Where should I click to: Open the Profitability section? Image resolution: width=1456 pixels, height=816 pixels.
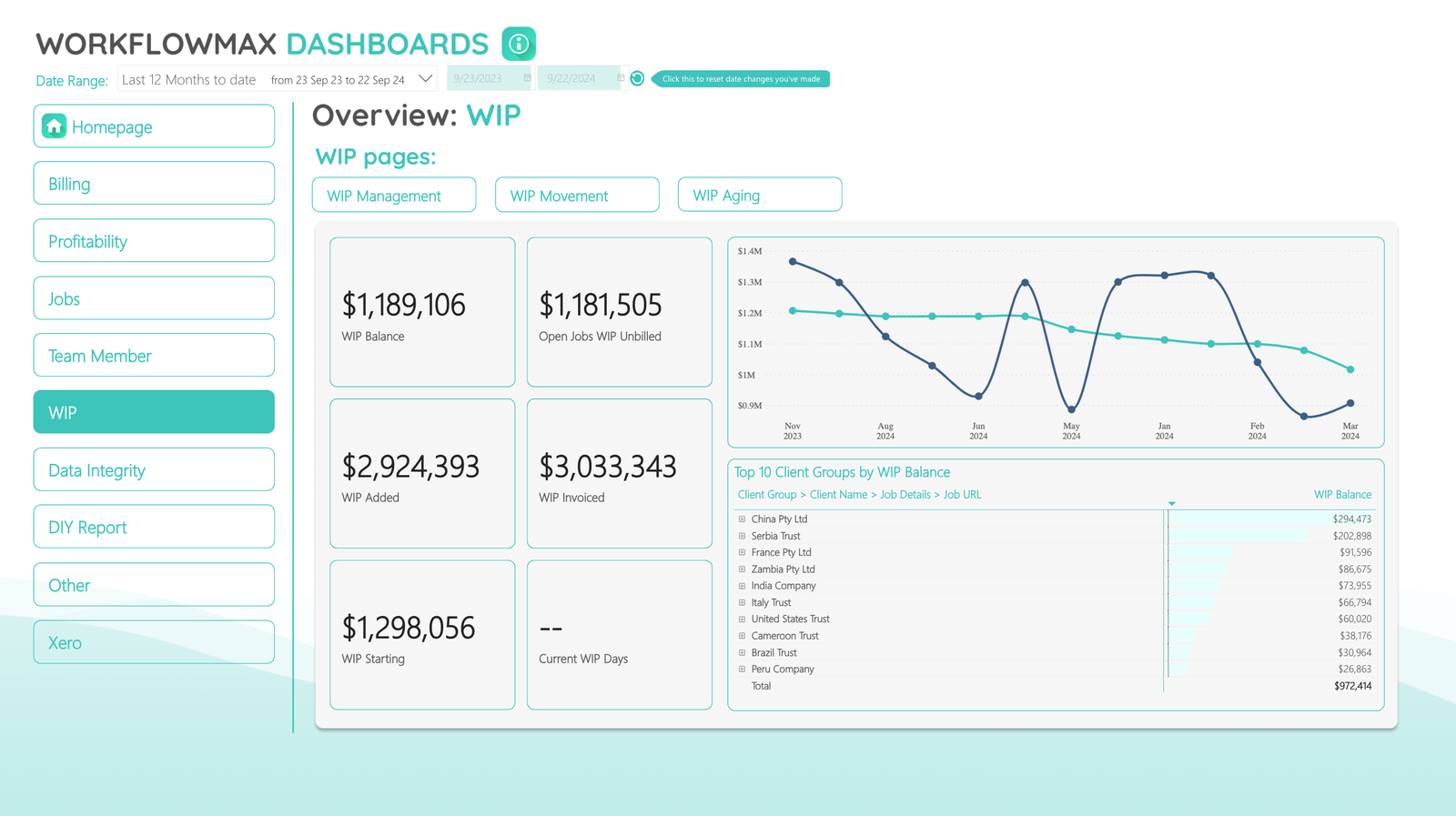154,241
